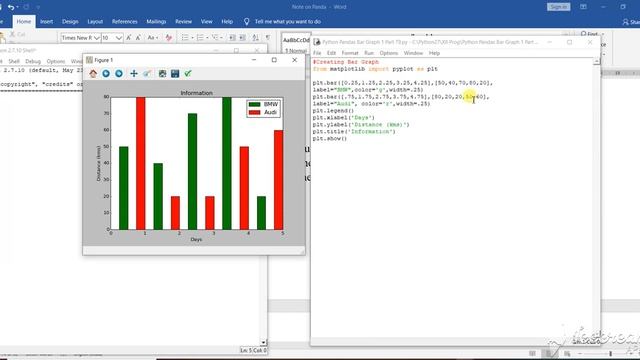Click the Increase Indent icon
The image size is (640, 360).
(242, 38)
